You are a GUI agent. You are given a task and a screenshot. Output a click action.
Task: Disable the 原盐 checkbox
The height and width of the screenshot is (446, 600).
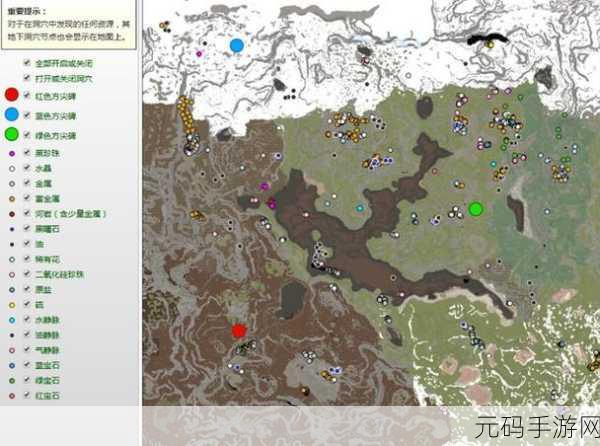point(27,289)
